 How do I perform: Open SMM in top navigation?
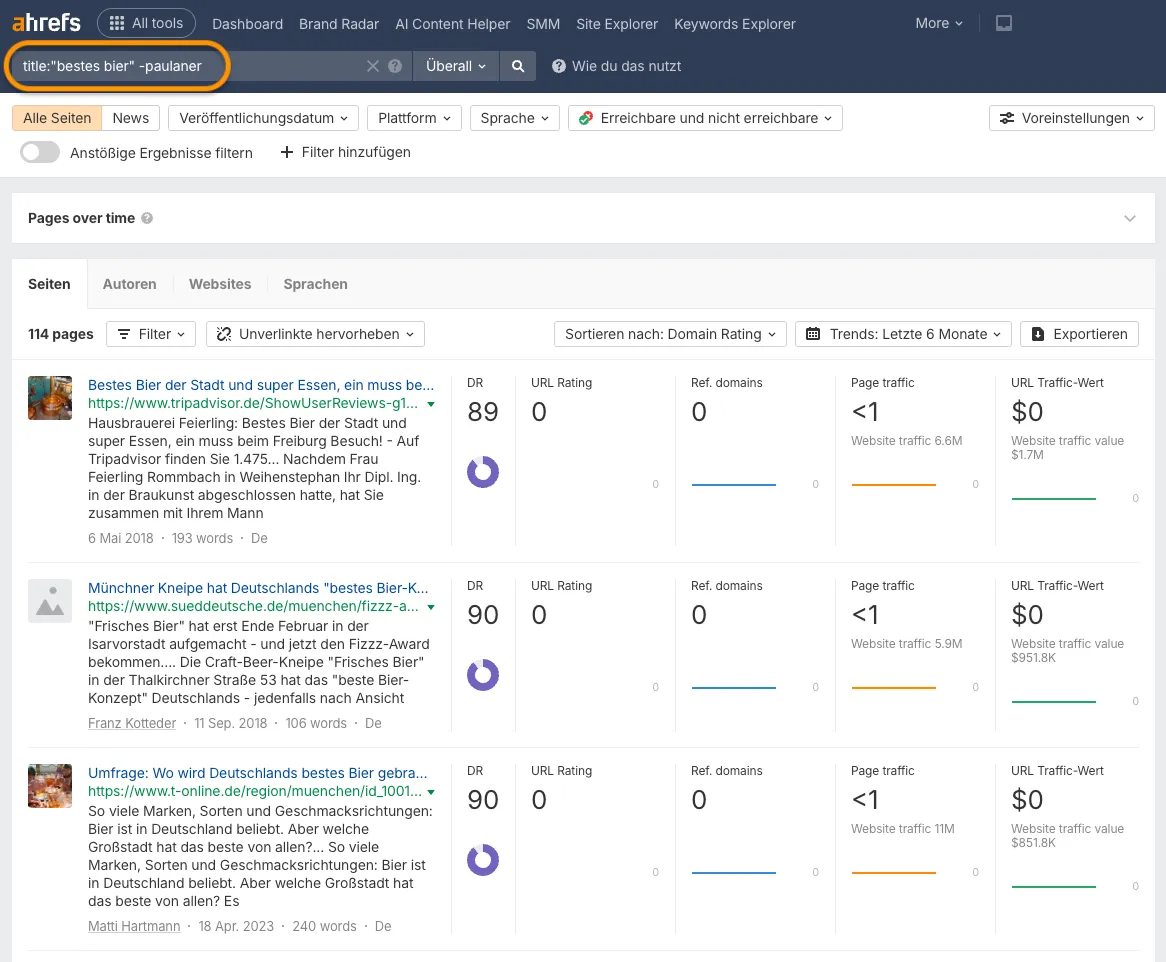(x=544, y=24)
